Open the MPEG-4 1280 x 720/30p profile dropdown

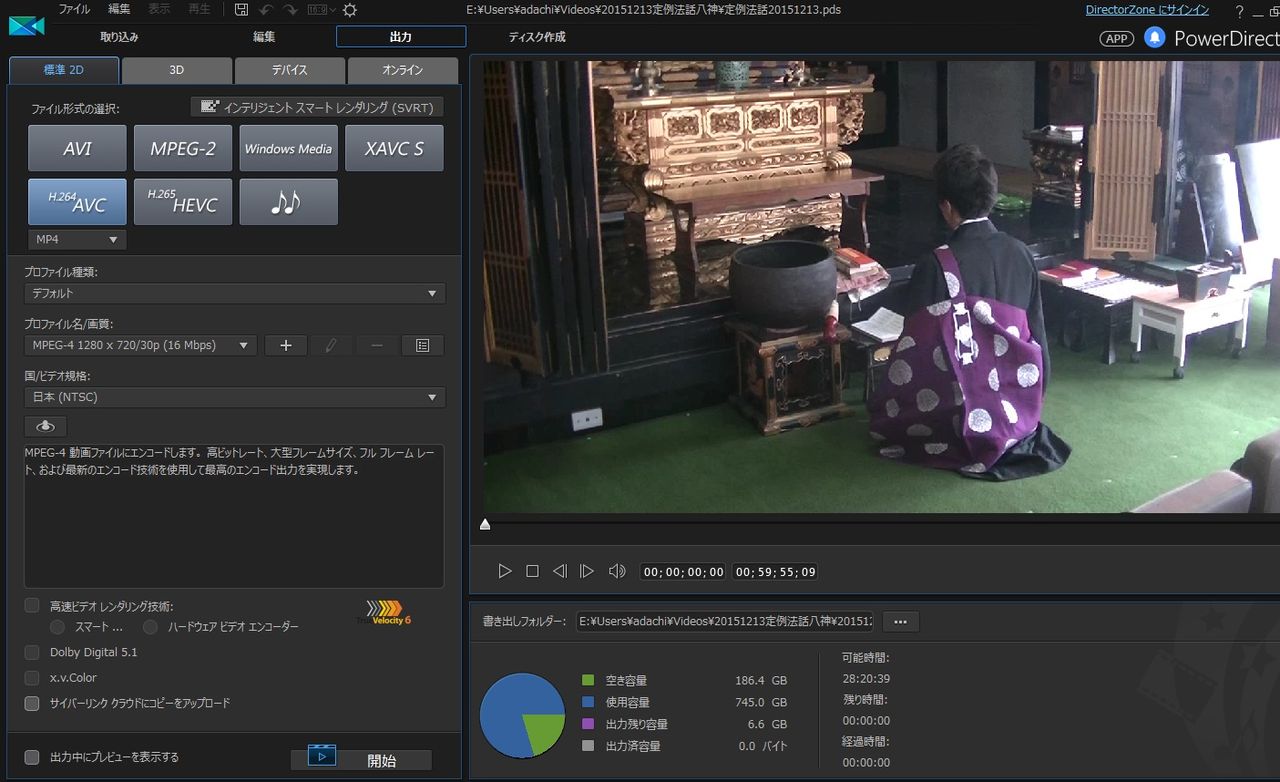pos(141,345)
